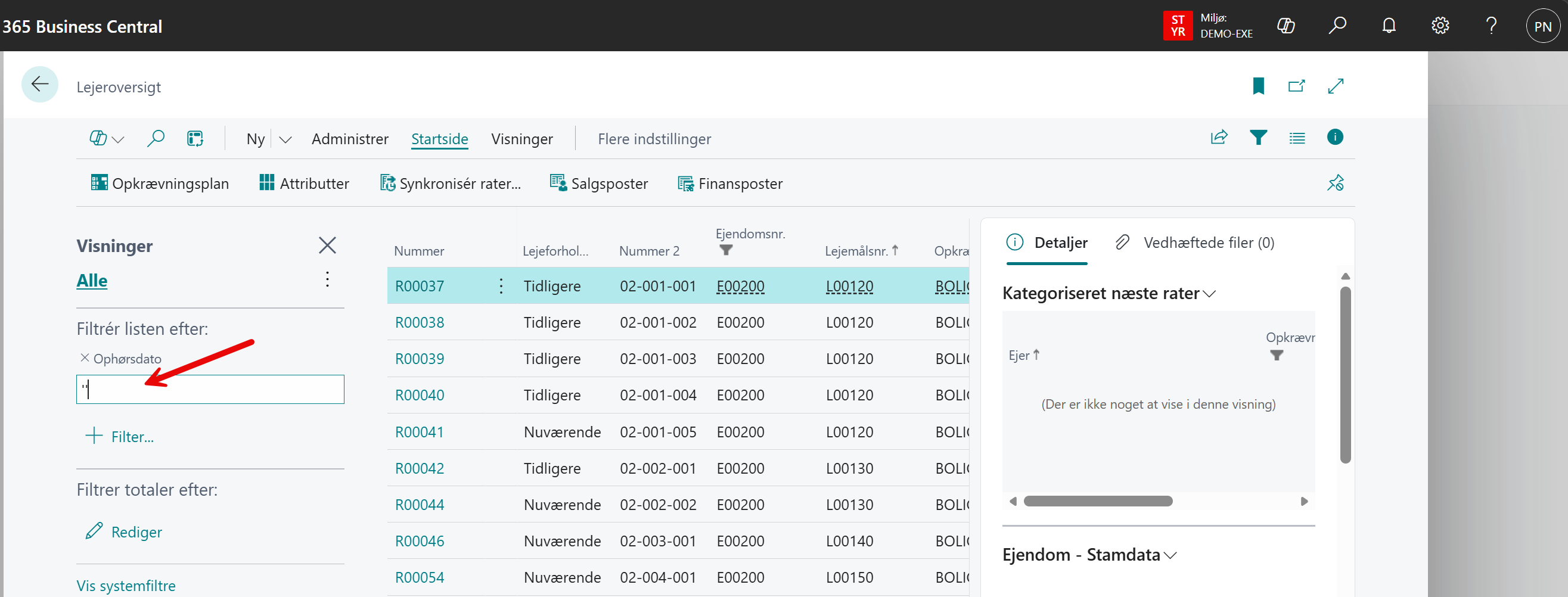Open the Administrer menu

(350, 139)
